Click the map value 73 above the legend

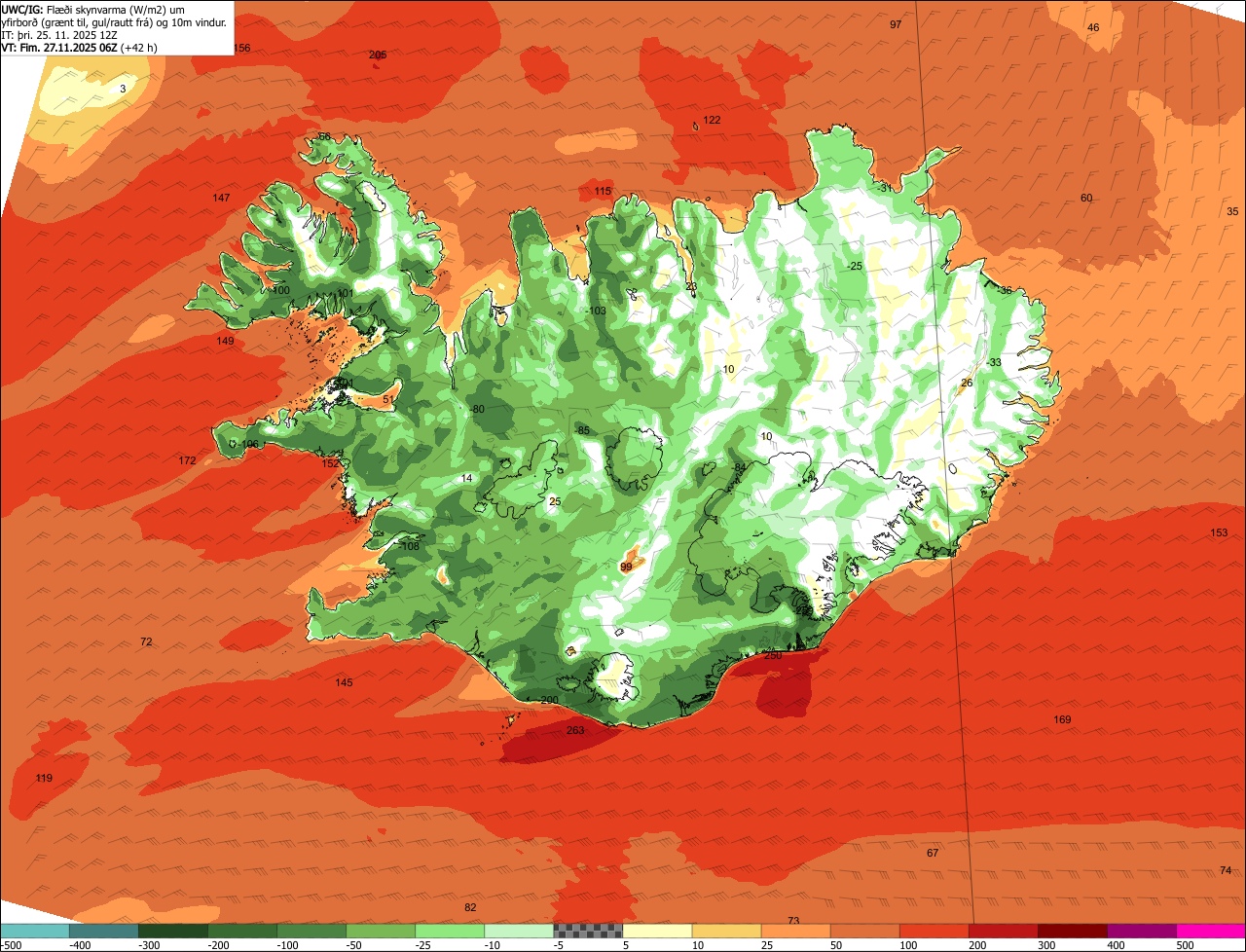[x=793, y=921]
